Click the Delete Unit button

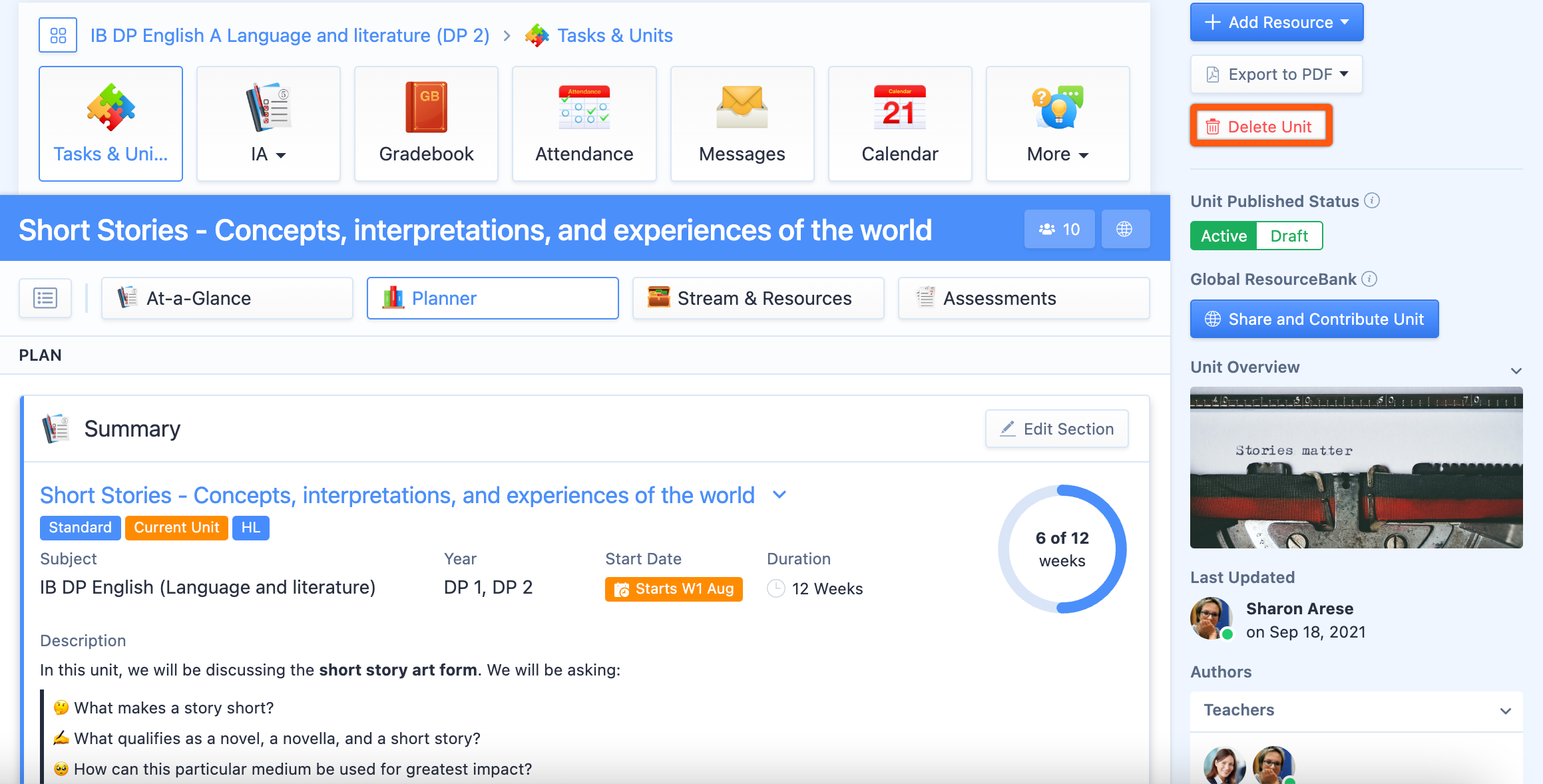1261,126
